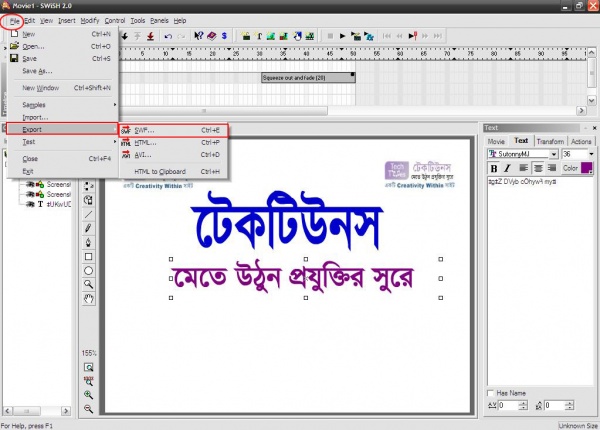The width and height of the screenshot is (600, 430).
Task: Select the Ellipse tool
Action: [88, 271]
